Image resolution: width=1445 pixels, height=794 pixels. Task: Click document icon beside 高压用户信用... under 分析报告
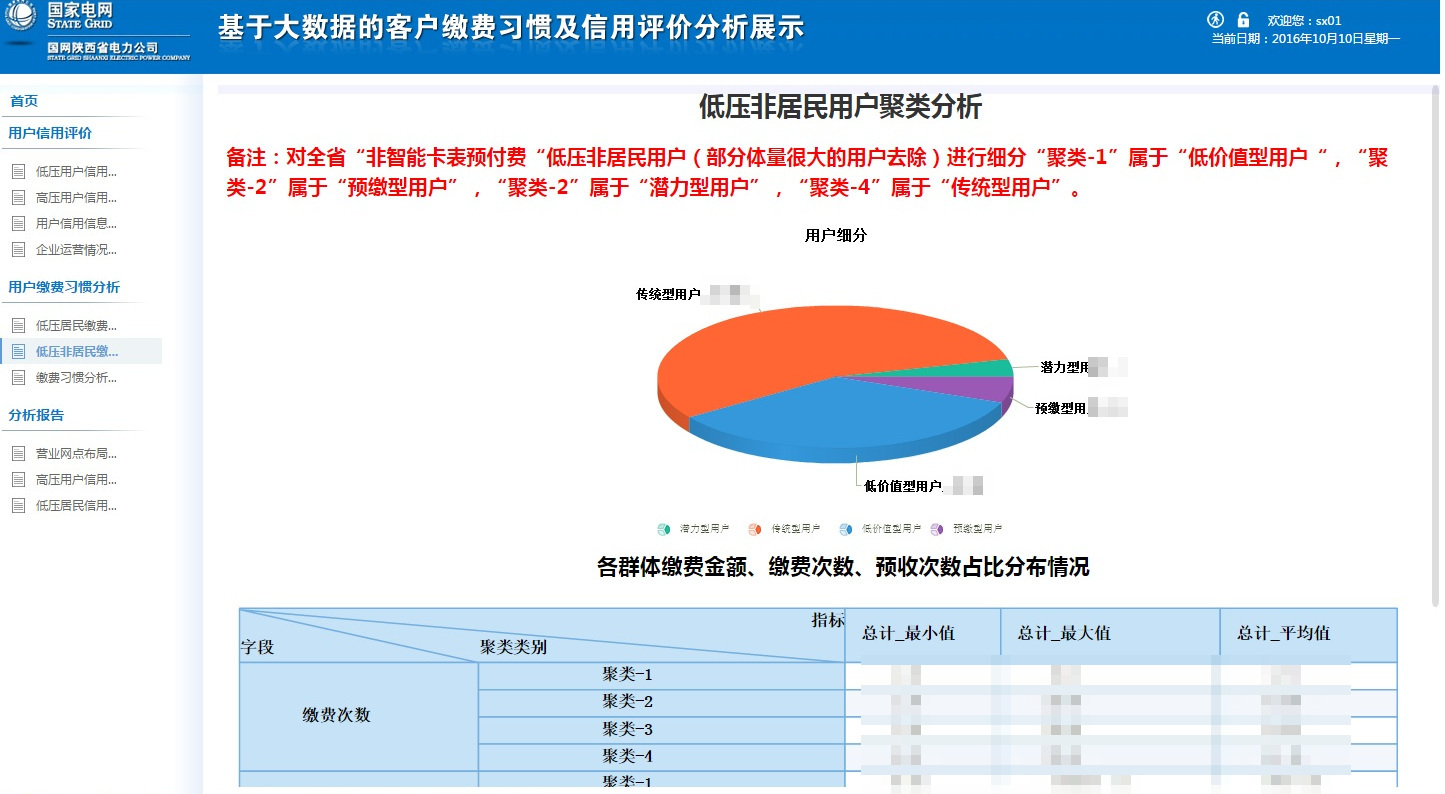[x=18, y=479]
